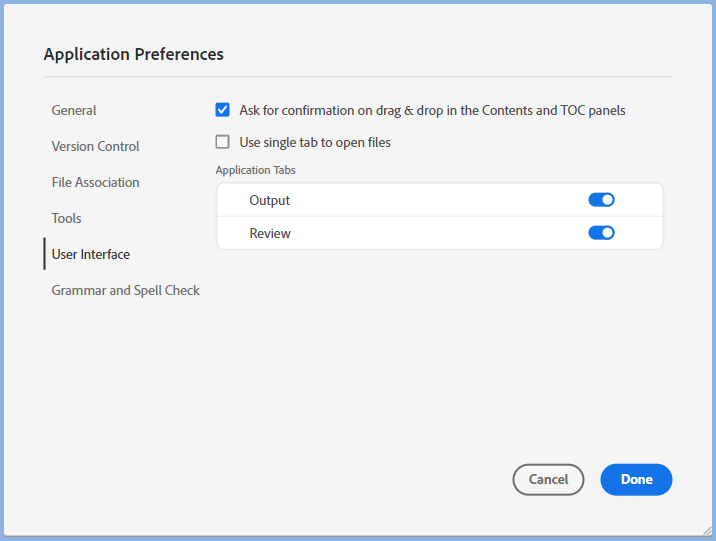Click the 'Use single tab to open files' label
The height and width of the screenshot is (541, 716).
[315, 142]
